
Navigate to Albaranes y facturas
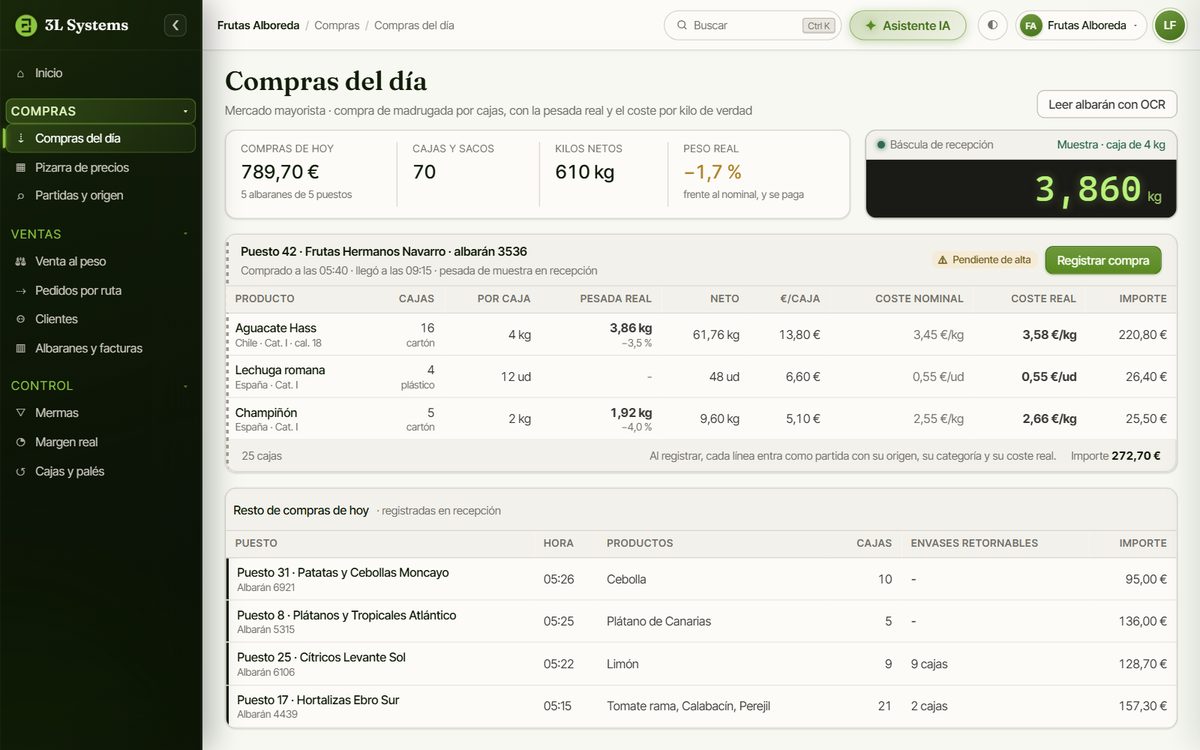[101, 349]
